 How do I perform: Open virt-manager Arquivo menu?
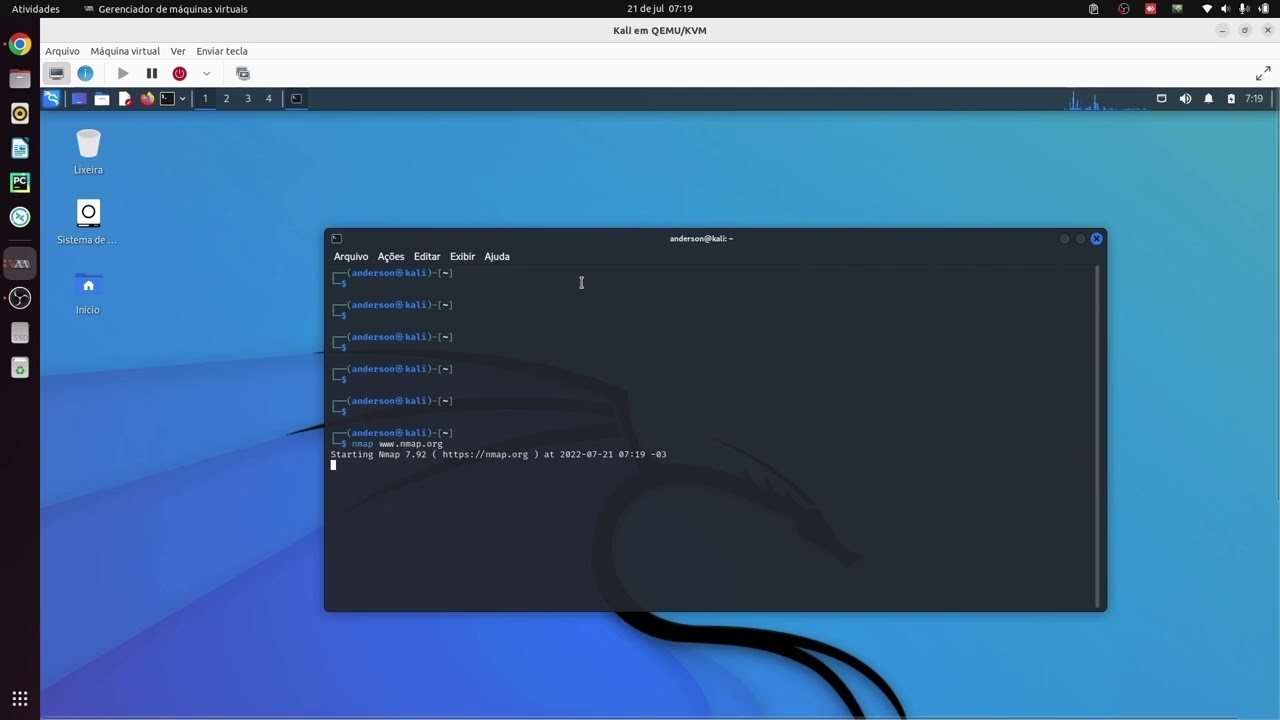(62, 51)
